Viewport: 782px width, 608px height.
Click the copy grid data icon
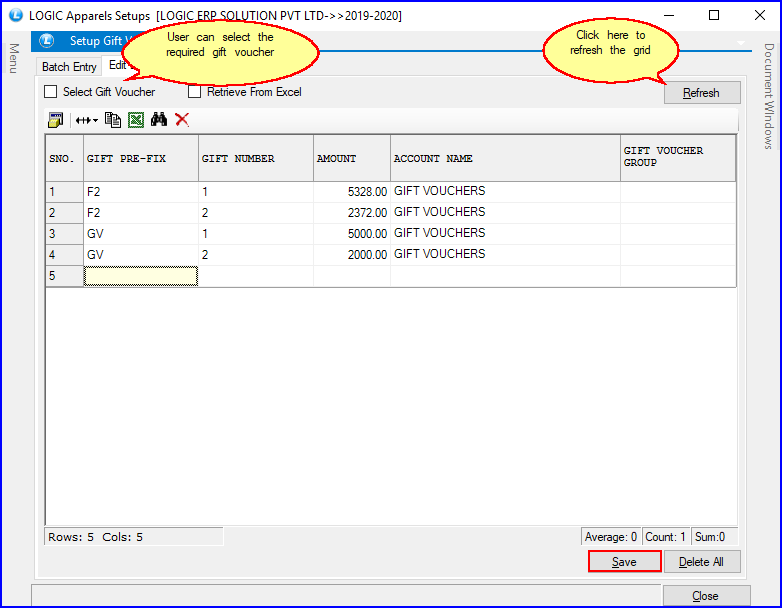(x=113, y=120)
